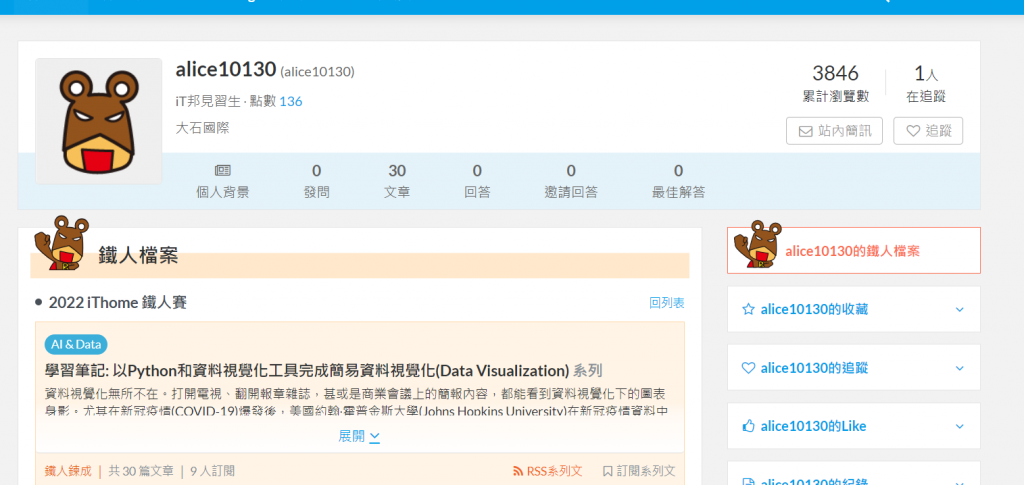Expand the alice10130的追蹤 chevron
The width and height of the screenshot is (1024, 485).
click(x=959, y=368)
